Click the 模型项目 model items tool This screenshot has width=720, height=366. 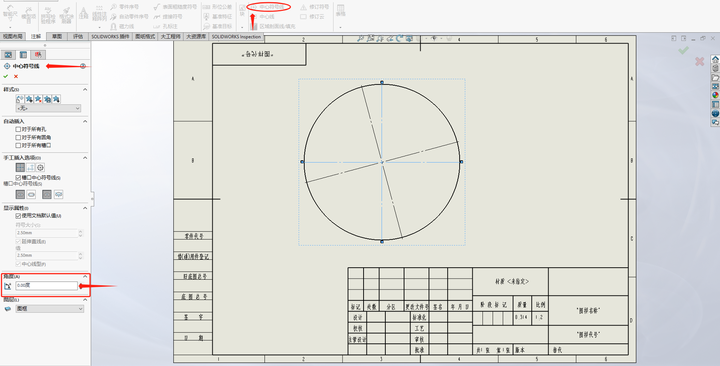(28, 14)
